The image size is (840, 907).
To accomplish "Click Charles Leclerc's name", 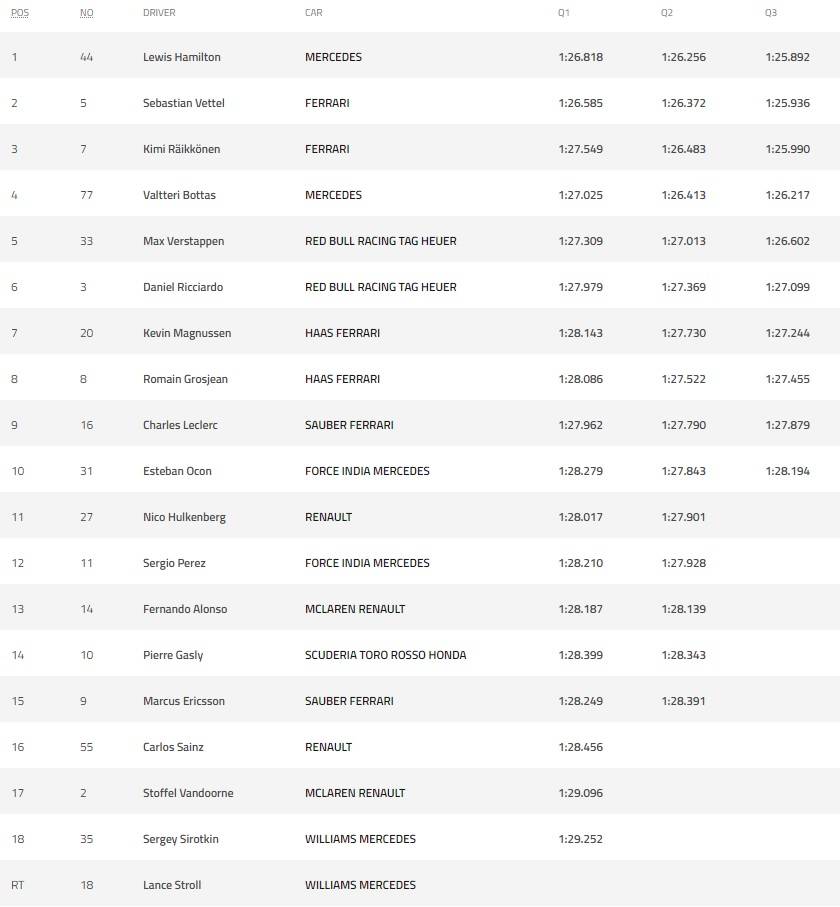I will [180, 425].
